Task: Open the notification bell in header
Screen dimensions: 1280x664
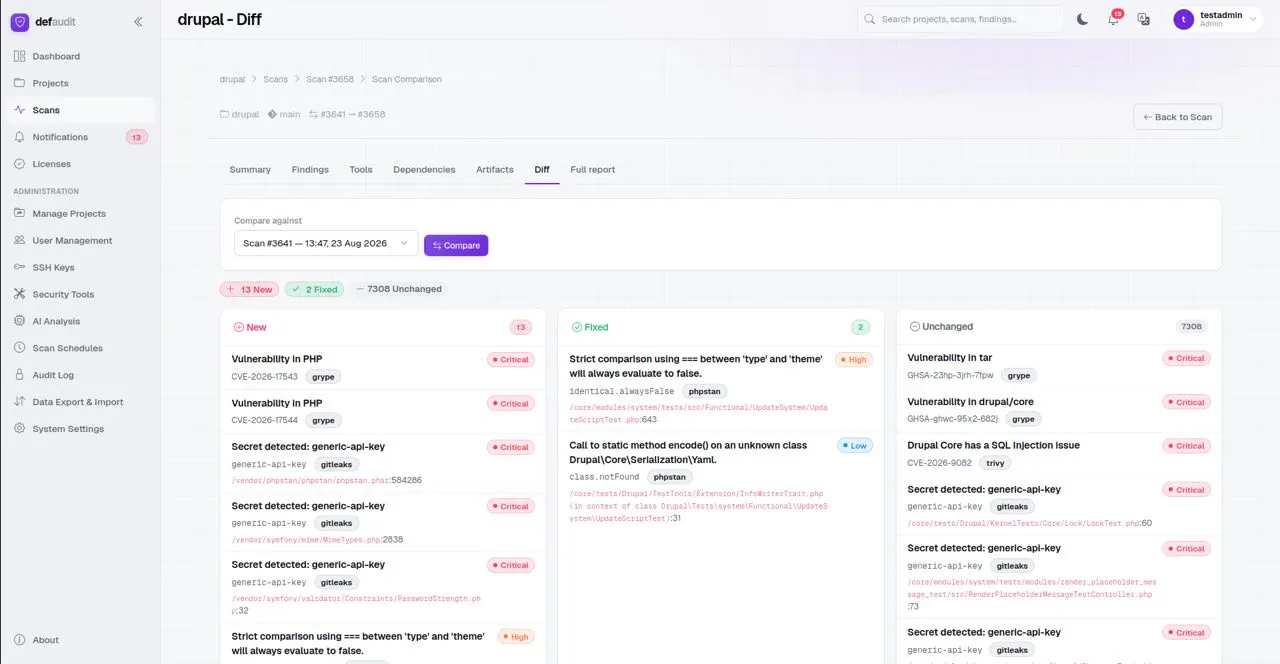Action: coord(1113,19)
